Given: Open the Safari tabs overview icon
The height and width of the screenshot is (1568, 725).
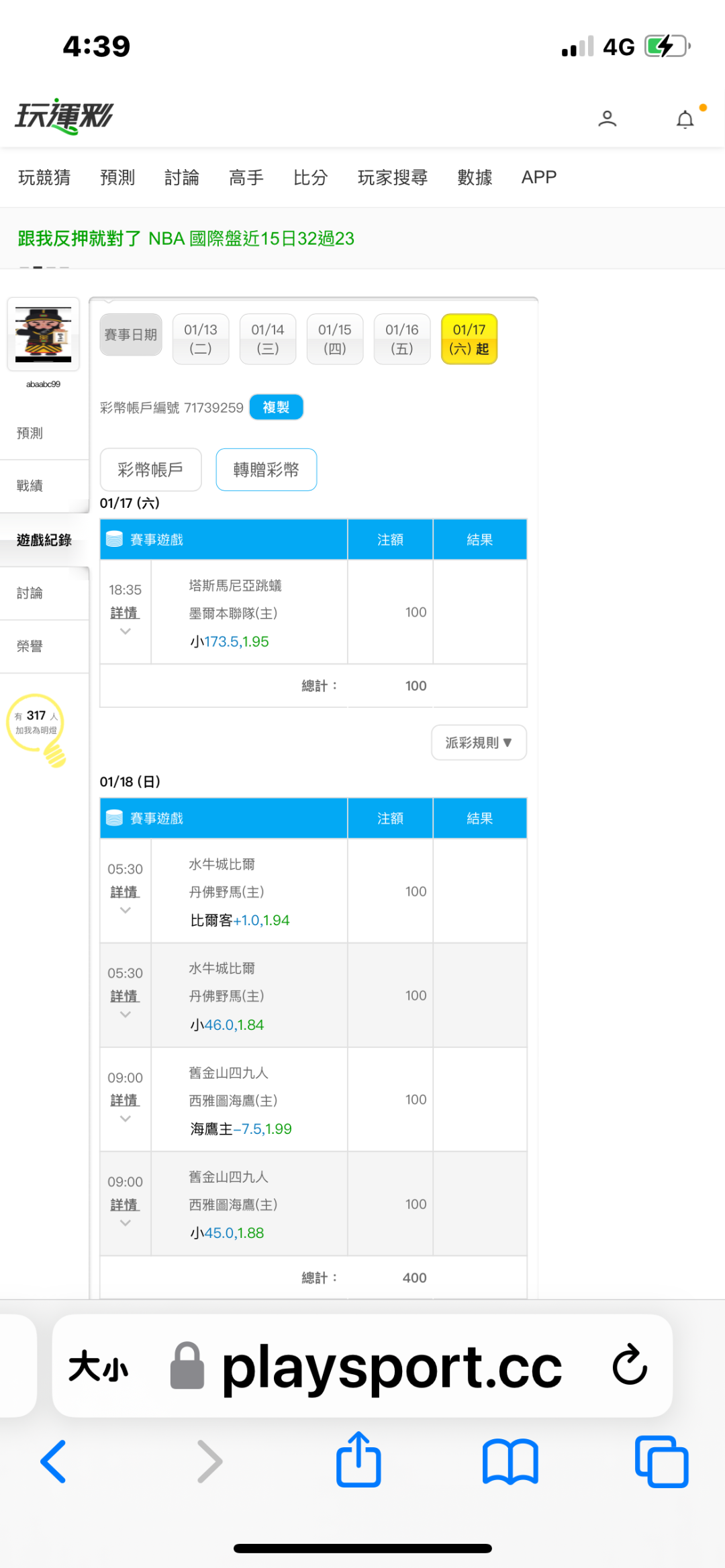Looking at the screenshot, I should coord(661,1461).
